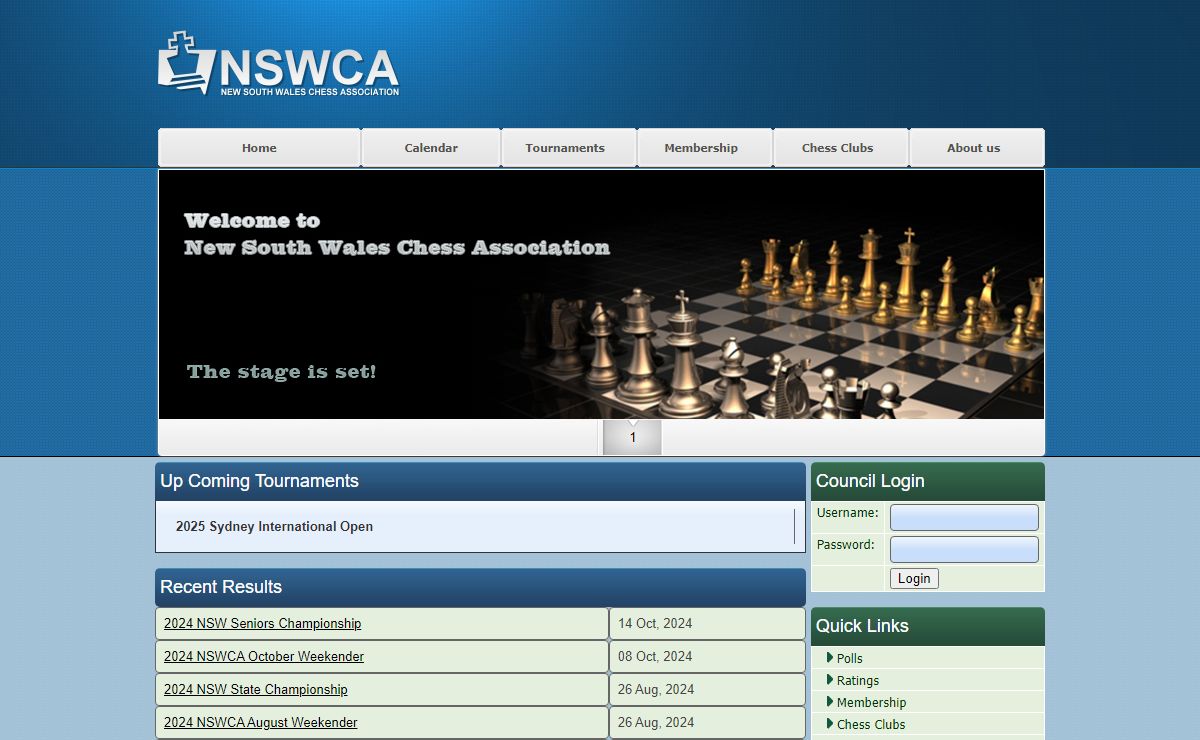Open the About us menu
1200x740 pixels.
tap(973, 148)
